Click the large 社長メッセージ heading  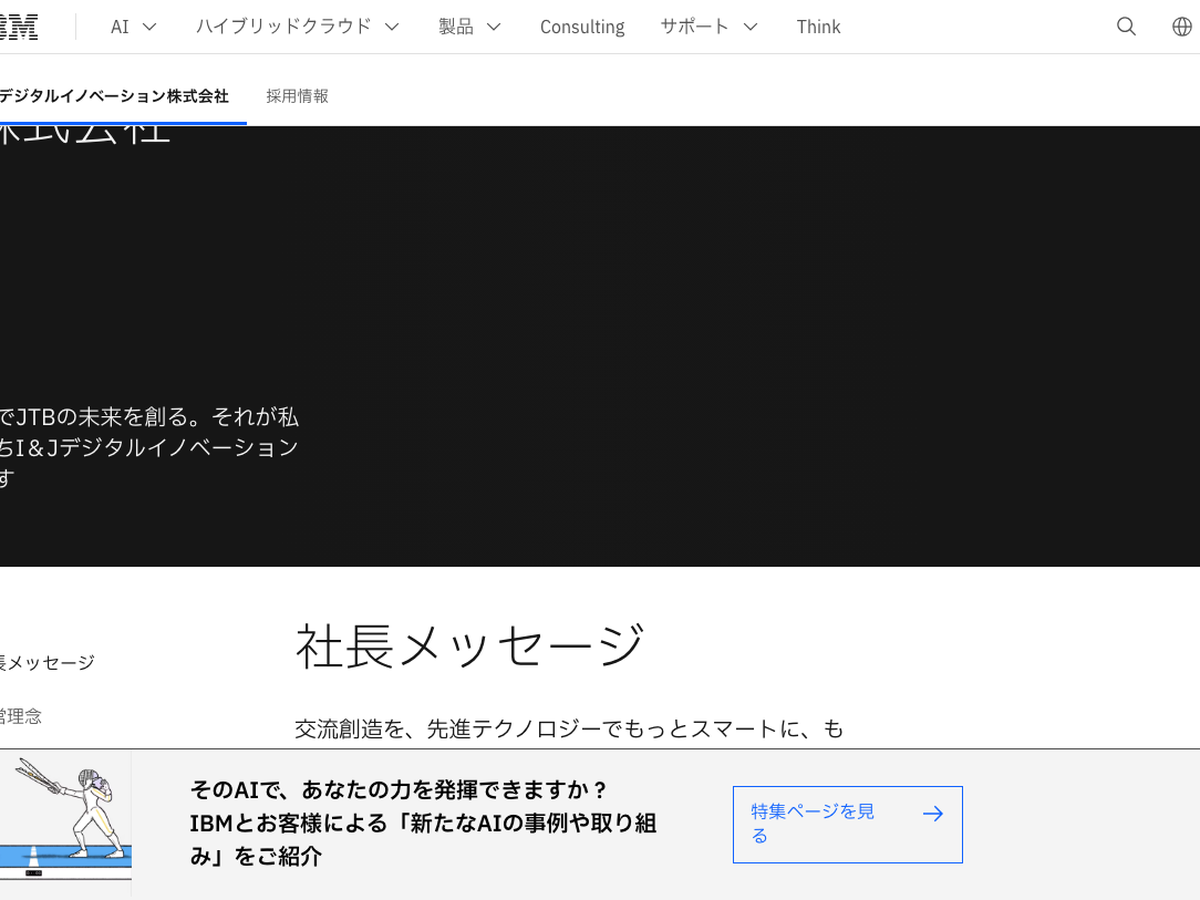[x=470, y=646]
